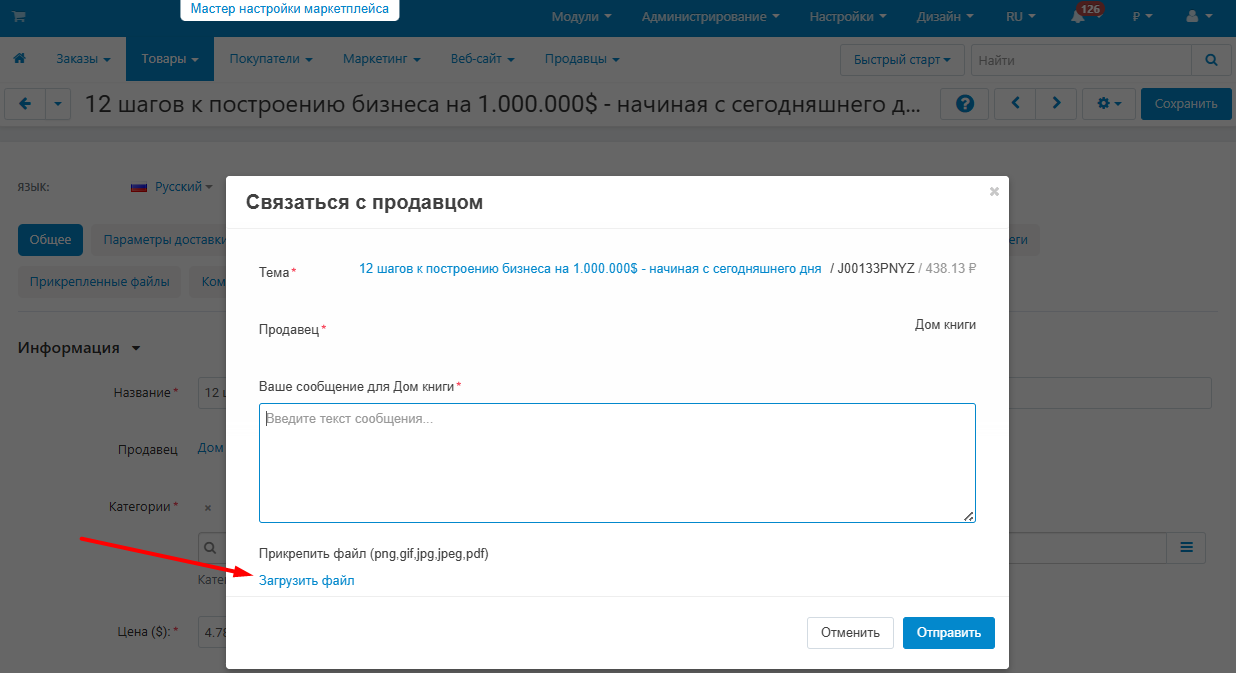Open the RU language dropdown
1236x673 pixels.
coord(1021,17)
